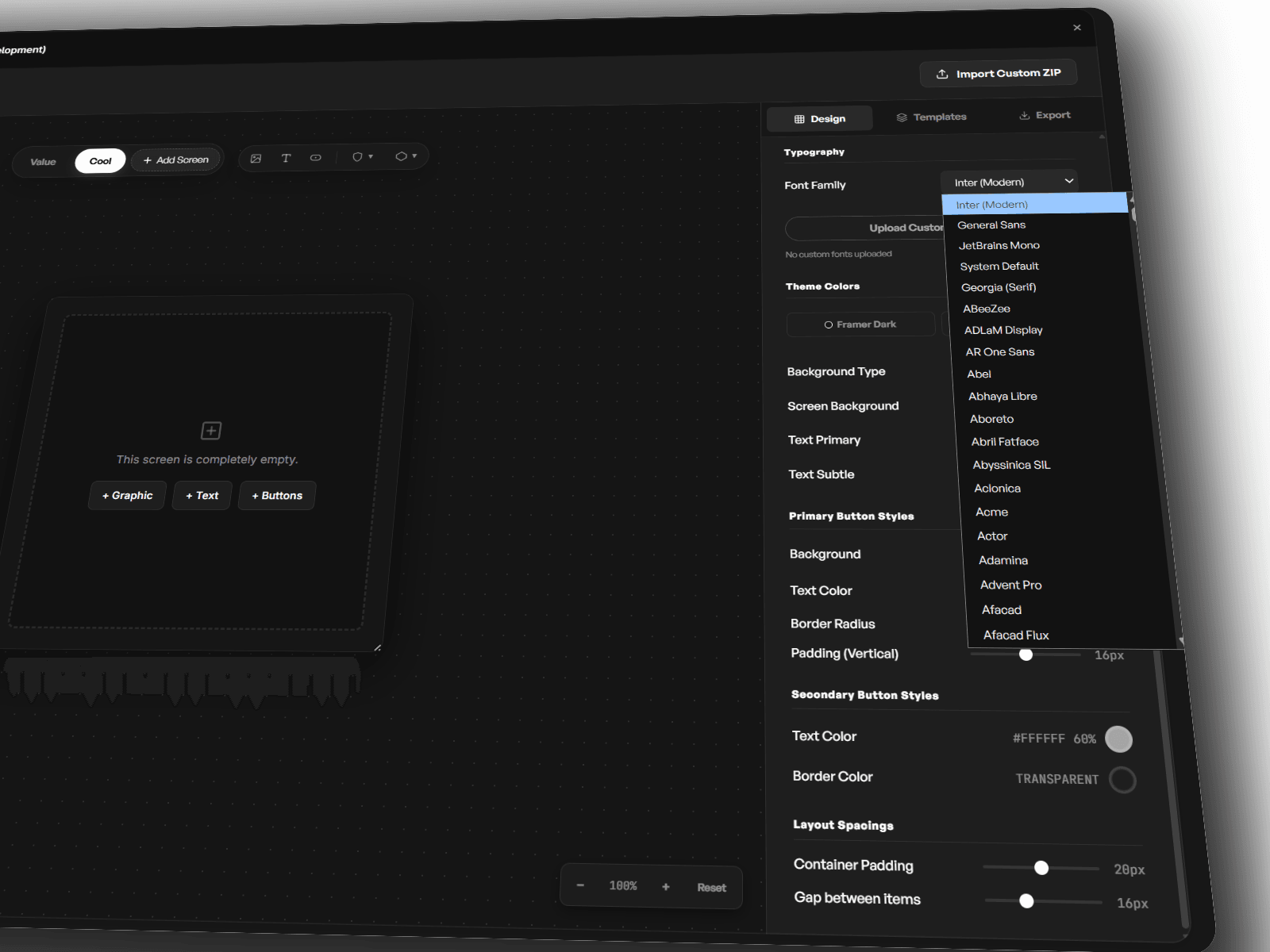This screenshot has height=952, width=1270.
Task: Reset the canvas zoom
Action: [711, 888]
